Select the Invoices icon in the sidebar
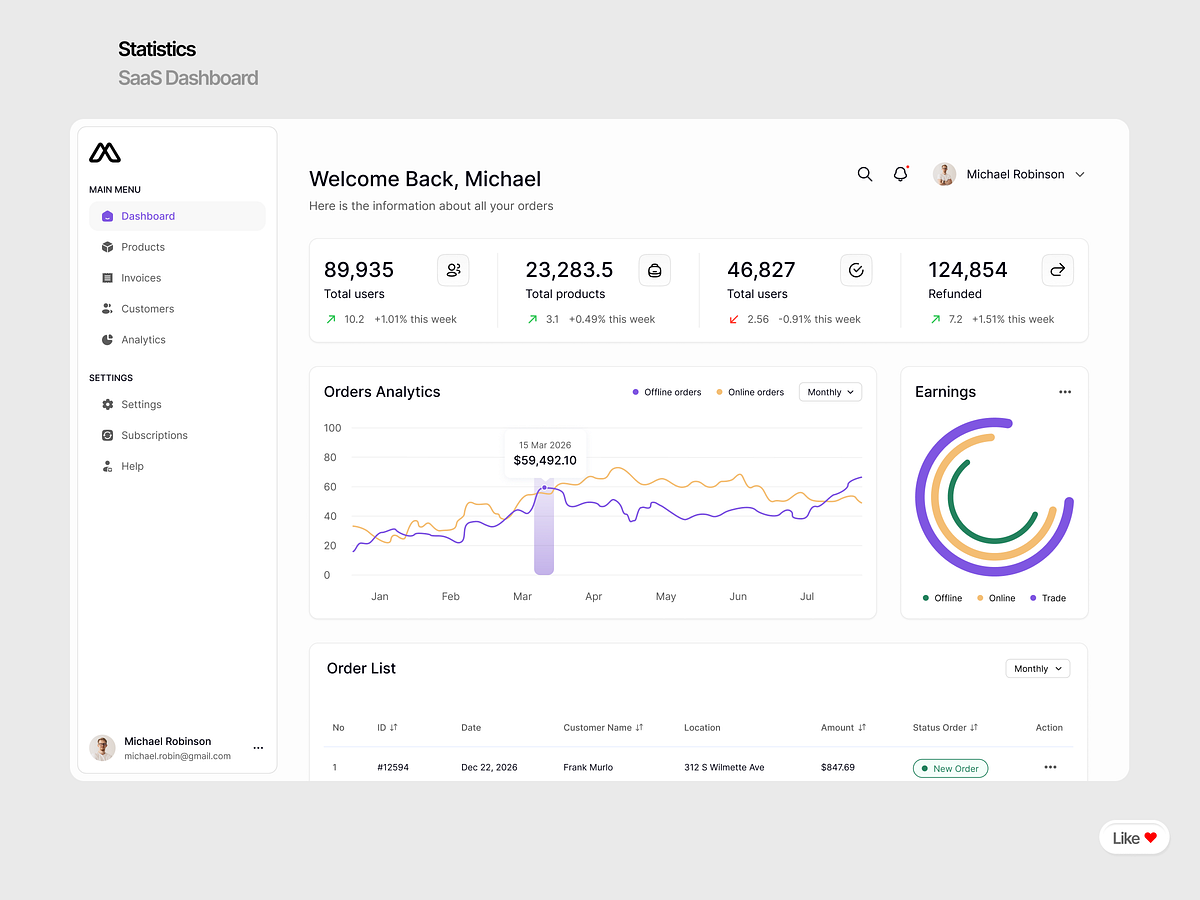 tap(108, 278)
